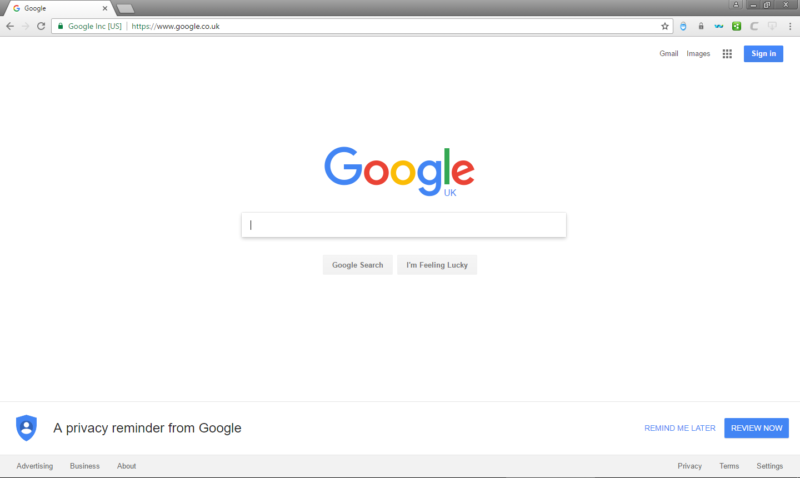This screenshot has height=478, width=800.
Task: Choose REMIND ME LATER
Action: 680,428
